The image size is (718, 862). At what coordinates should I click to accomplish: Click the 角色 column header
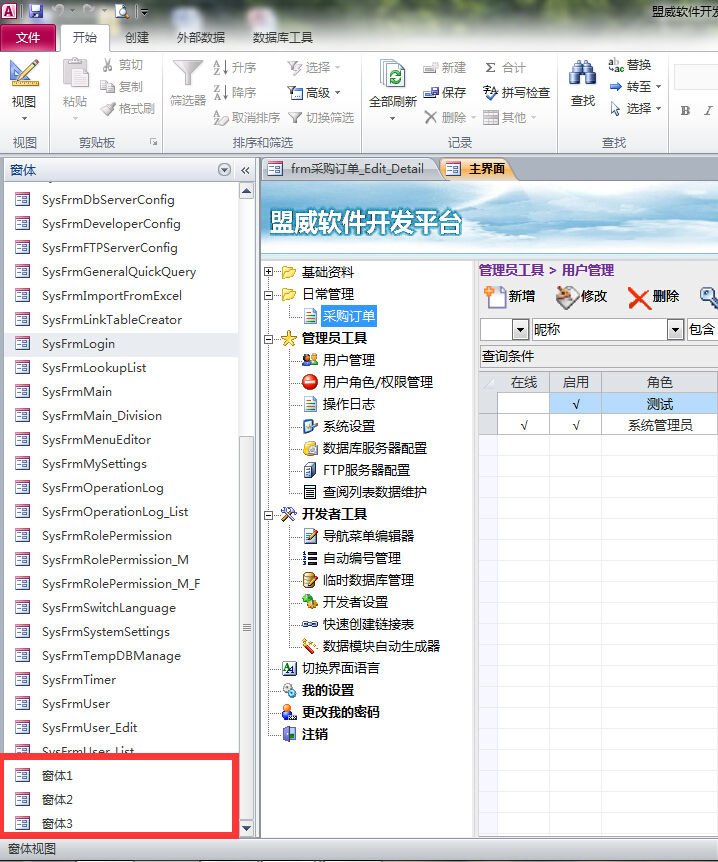click(659, 382)
